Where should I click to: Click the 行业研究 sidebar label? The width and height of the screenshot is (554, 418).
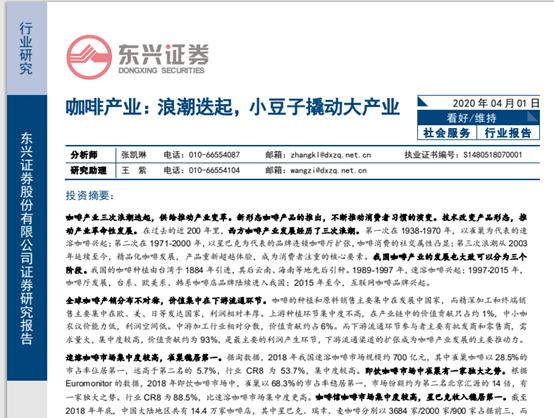pos(25,48)
